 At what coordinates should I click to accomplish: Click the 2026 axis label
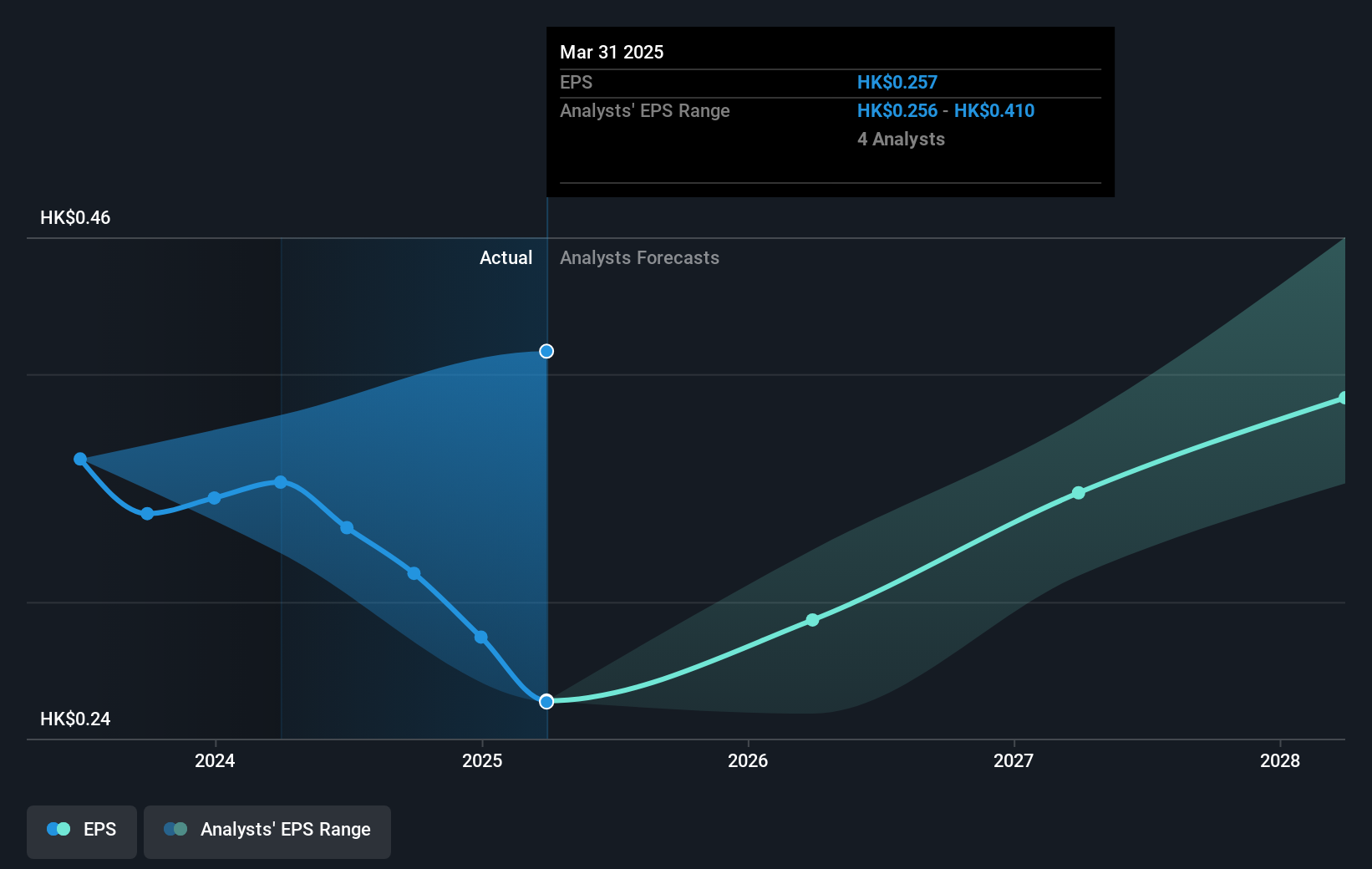[748, 761]
